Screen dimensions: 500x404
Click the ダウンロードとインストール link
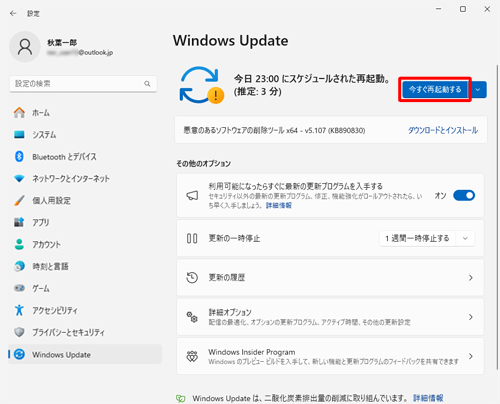tap(443, 130)
